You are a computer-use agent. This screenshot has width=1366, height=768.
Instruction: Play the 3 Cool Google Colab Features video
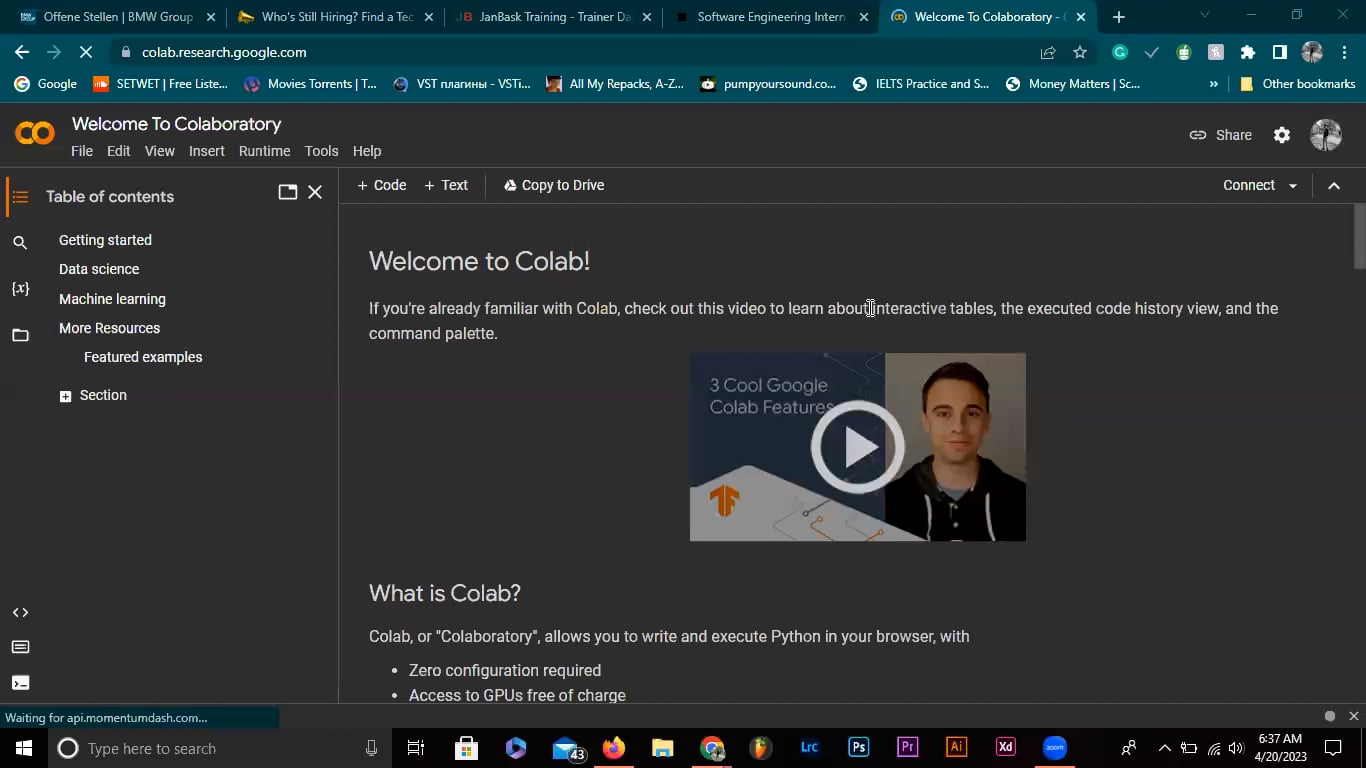pyautogui.click(x=857, y=447)
